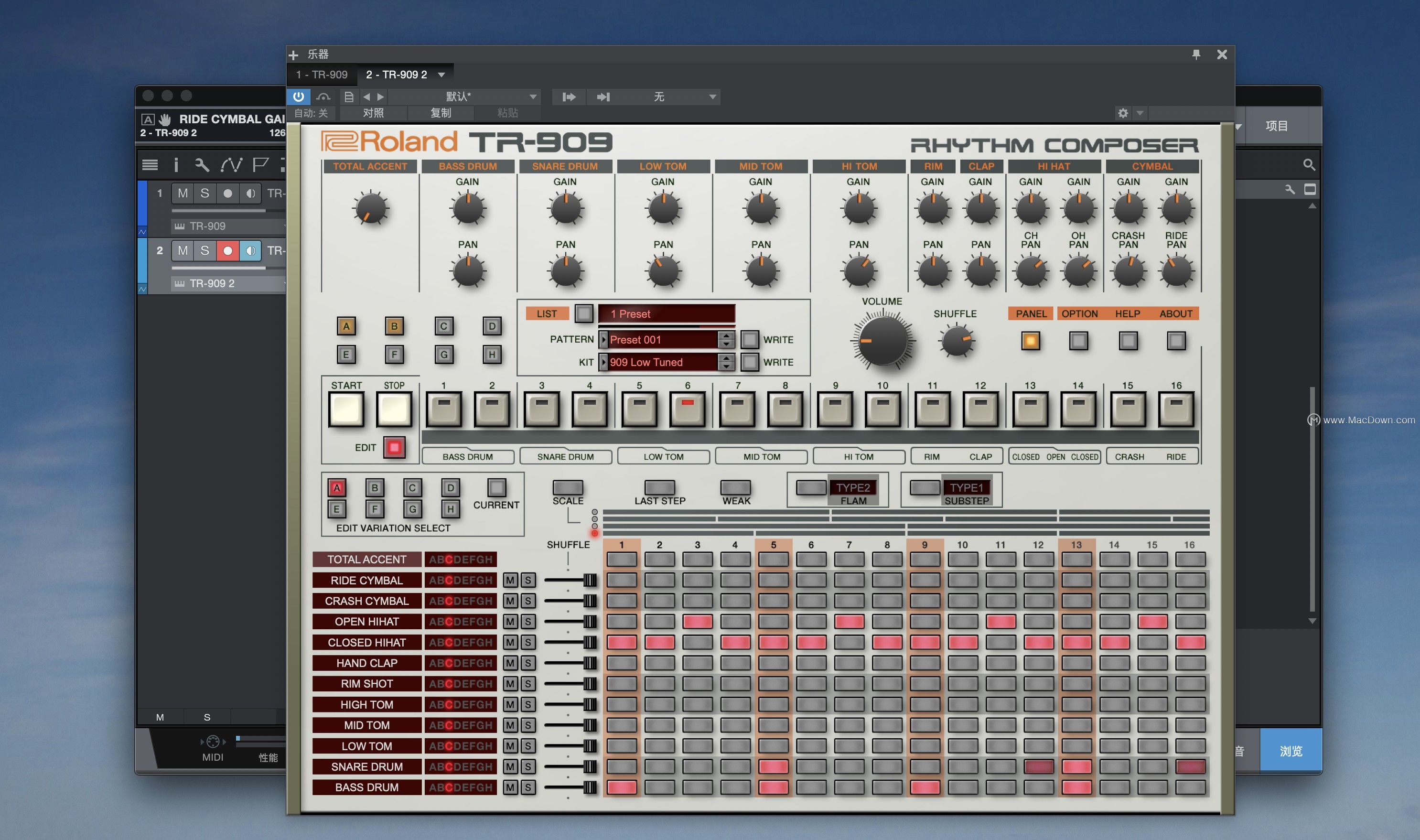This screenshot has width=1420, height=840.
Task: Click the 项目 tab in the background window
Action: tap(1276, 126)
